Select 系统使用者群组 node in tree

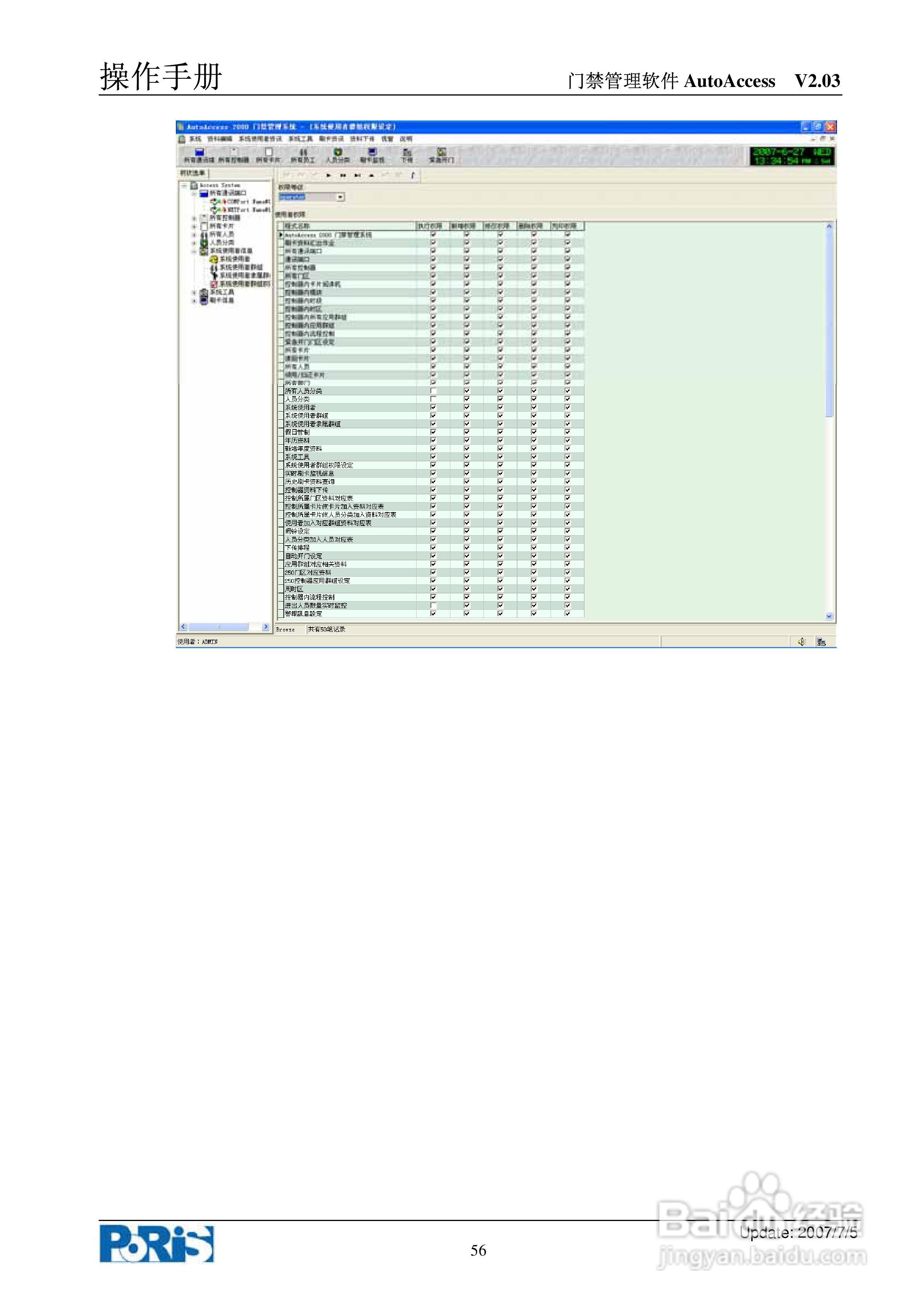click(237, 267)
